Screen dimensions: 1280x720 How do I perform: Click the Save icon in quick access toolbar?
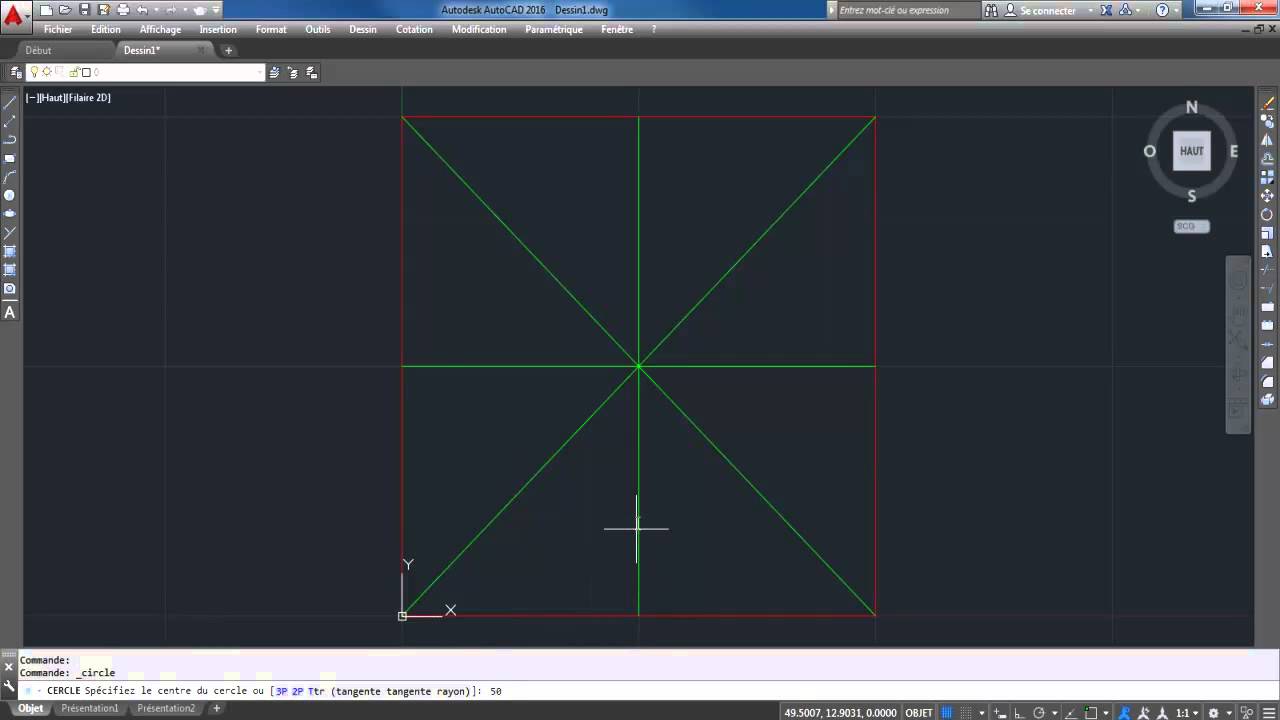pyautogui.click(x=84, y=10)
